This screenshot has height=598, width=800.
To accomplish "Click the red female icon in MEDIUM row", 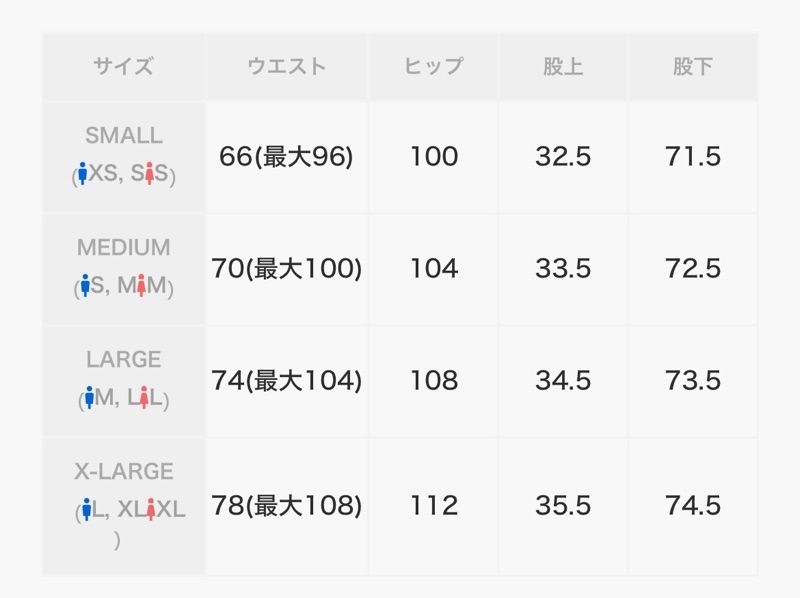I will click(x=141, y=285).
